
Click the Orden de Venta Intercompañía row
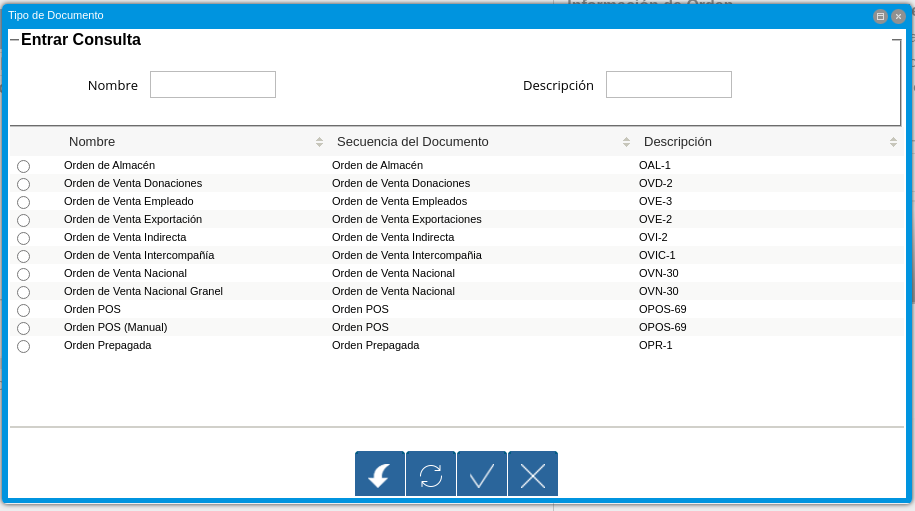[139, 255]
